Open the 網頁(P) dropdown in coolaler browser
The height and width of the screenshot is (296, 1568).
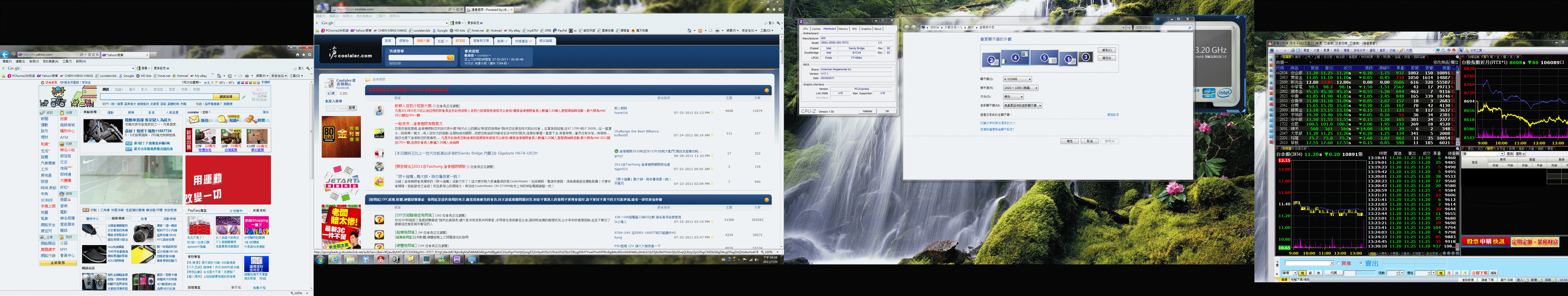pyautogui.click(x=733, y=30)
